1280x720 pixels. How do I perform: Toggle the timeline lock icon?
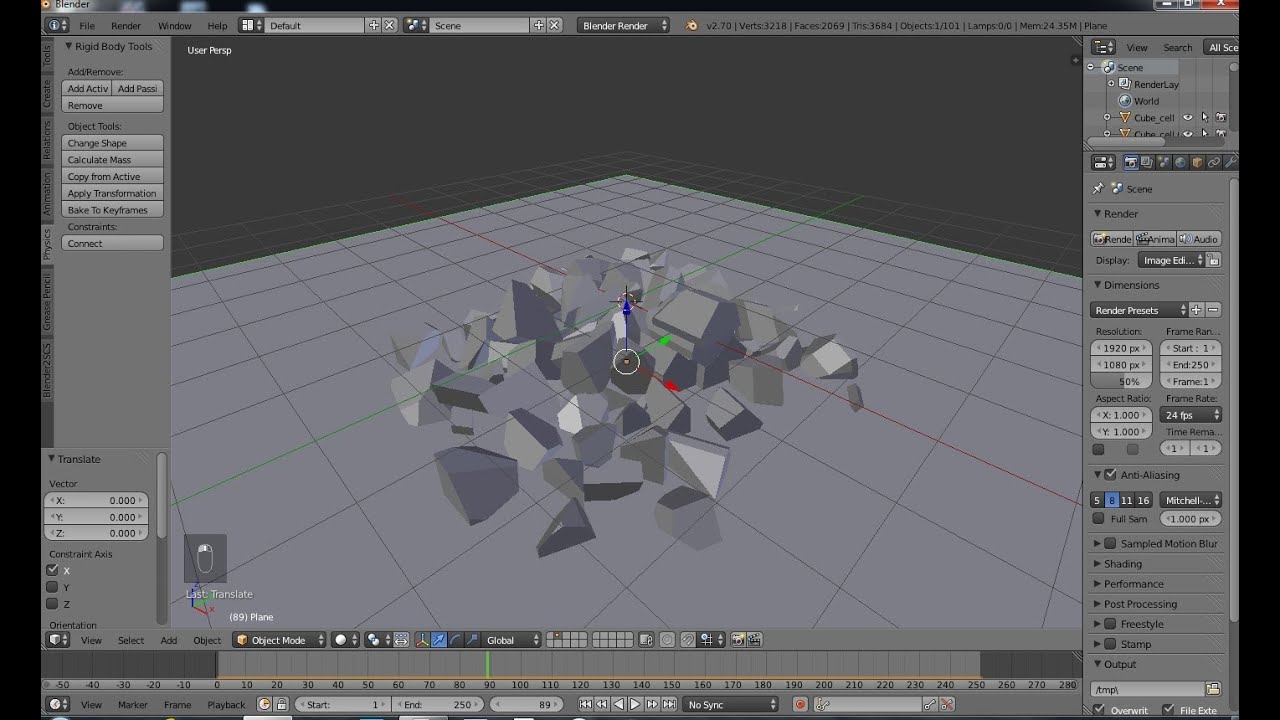(282, 704)
